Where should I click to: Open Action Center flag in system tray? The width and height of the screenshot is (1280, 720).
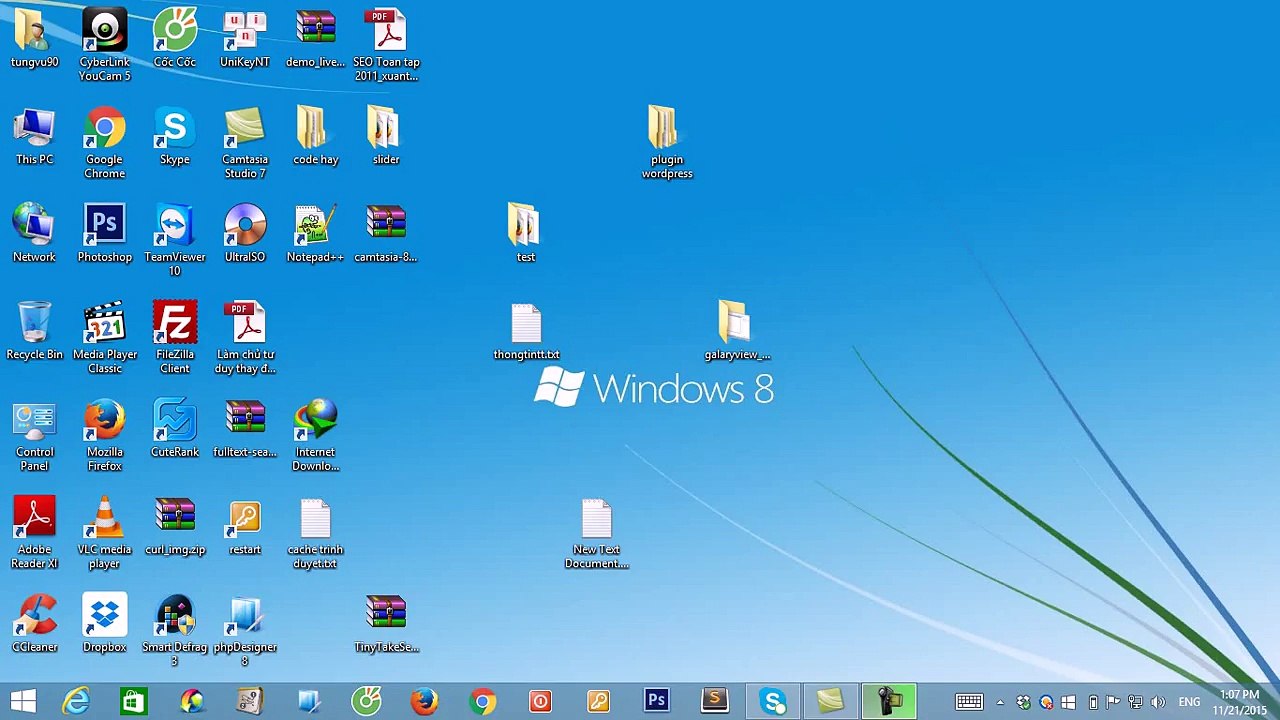click(x=1112, y=702)
